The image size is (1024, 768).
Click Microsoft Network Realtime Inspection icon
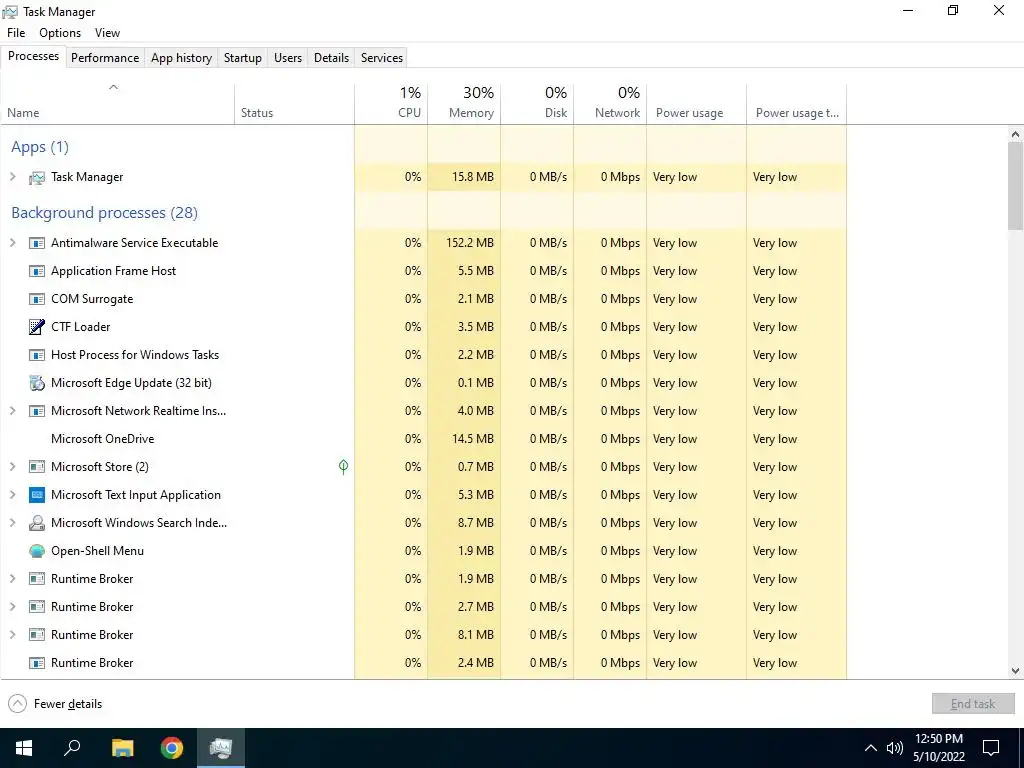click(x=37, y=411)
